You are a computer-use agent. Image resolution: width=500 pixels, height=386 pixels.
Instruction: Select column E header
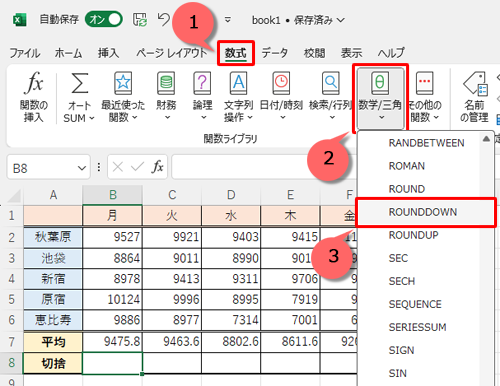pos(290,195)
